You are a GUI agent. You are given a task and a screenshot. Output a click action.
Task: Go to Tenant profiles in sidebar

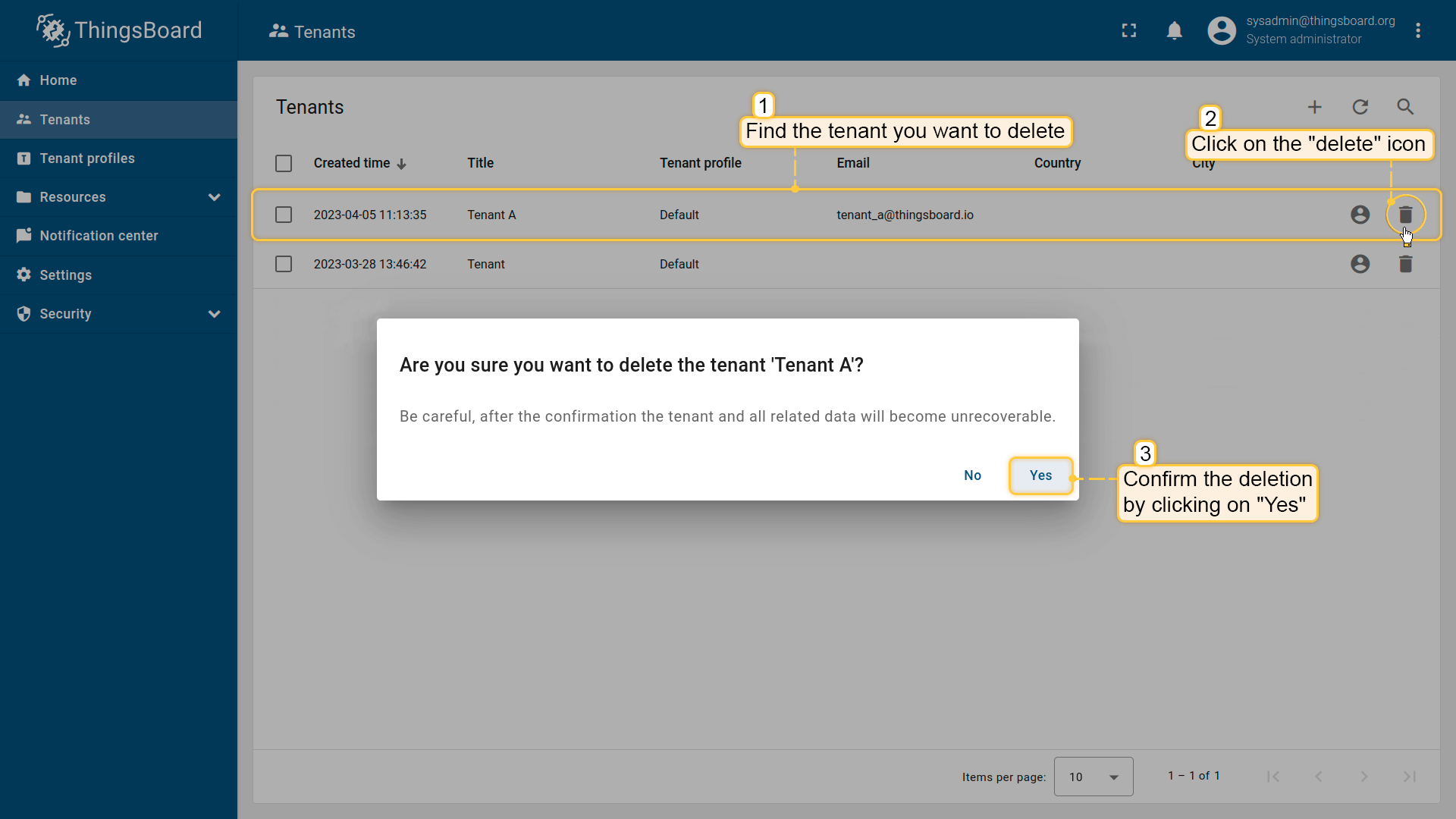click(x=87, y=158)
